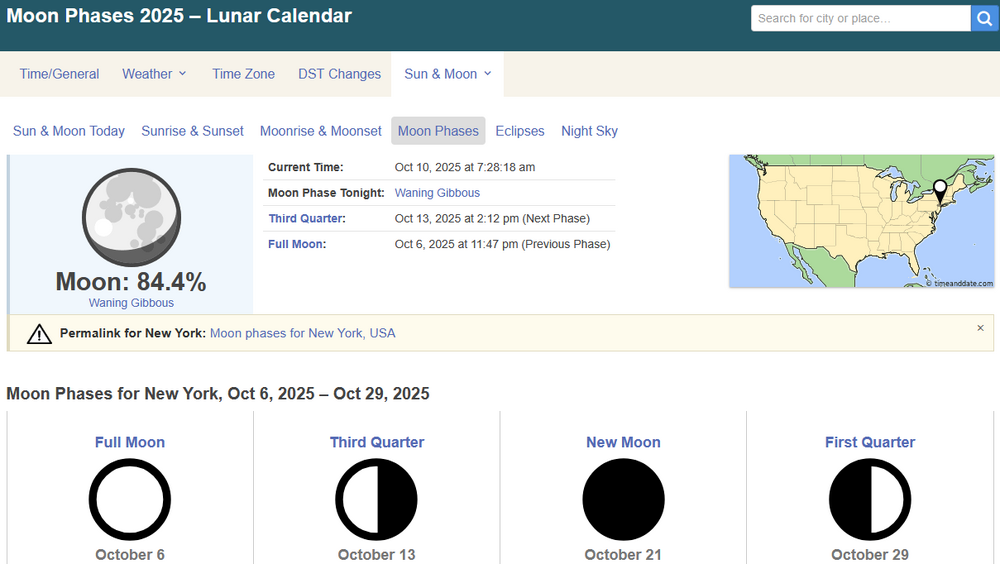
Task: Click the search magnifier button
Action: coord(984,18)
